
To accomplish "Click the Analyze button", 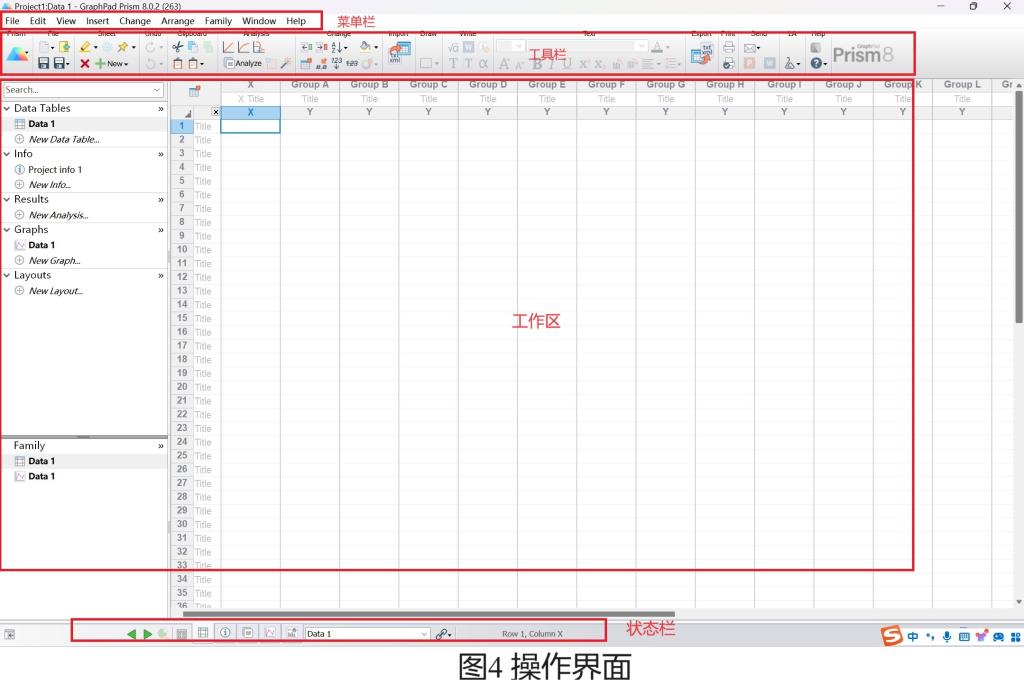I will 243,64.
